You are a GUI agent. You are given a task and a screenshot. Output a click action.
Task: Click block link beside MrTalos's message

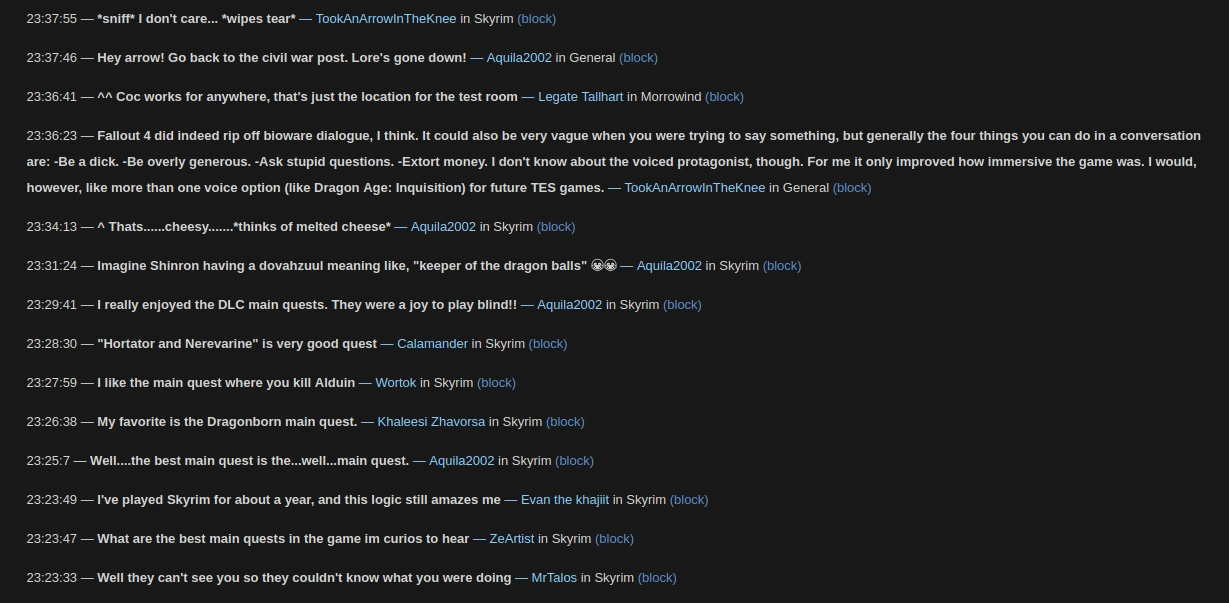point(657,578)
